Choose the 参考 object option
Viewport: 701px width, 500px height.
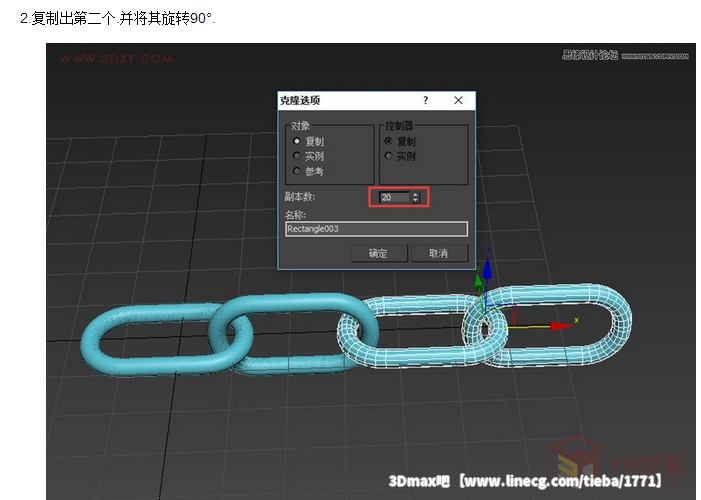(296, 171)
